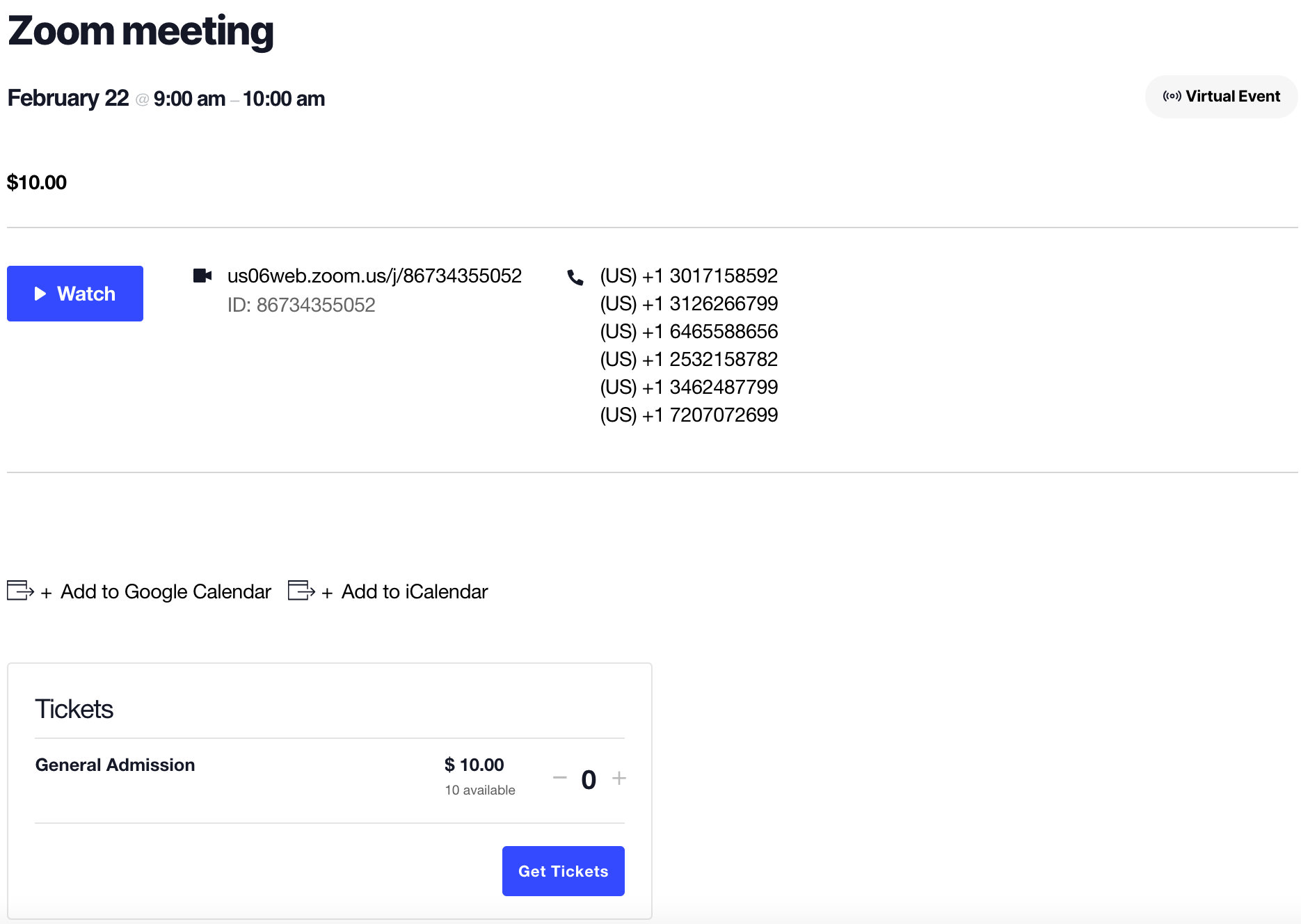Click export icon beside iCalendar

301,590
